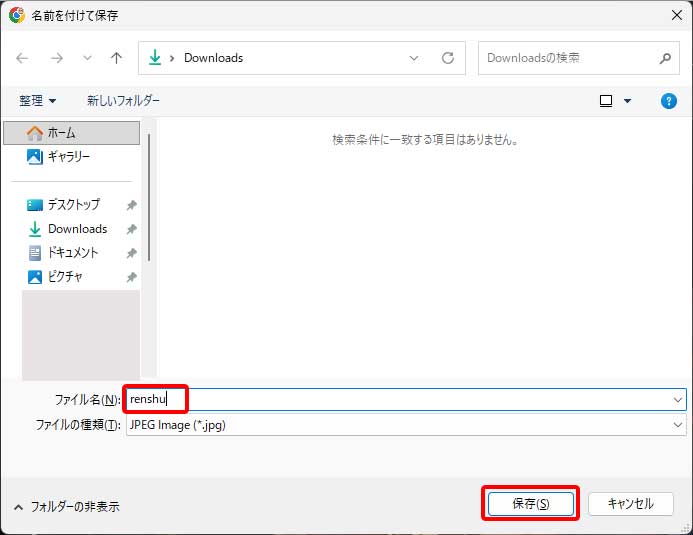Click the Forward navigation arrow
The image size is (693, 535).
[56, 58]
